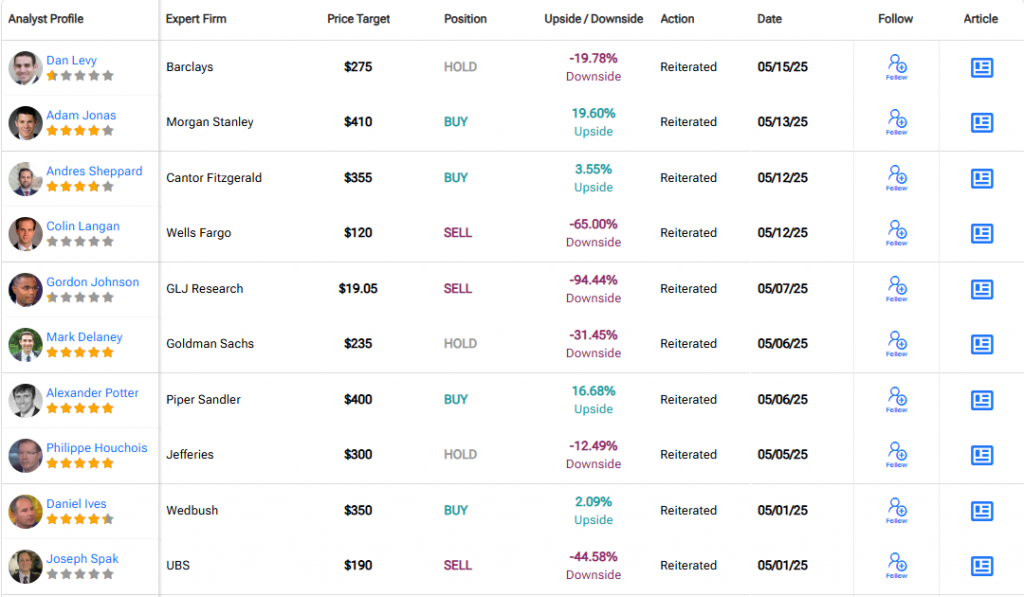Click the Analyst Profile column header

(x=46, y=19)
